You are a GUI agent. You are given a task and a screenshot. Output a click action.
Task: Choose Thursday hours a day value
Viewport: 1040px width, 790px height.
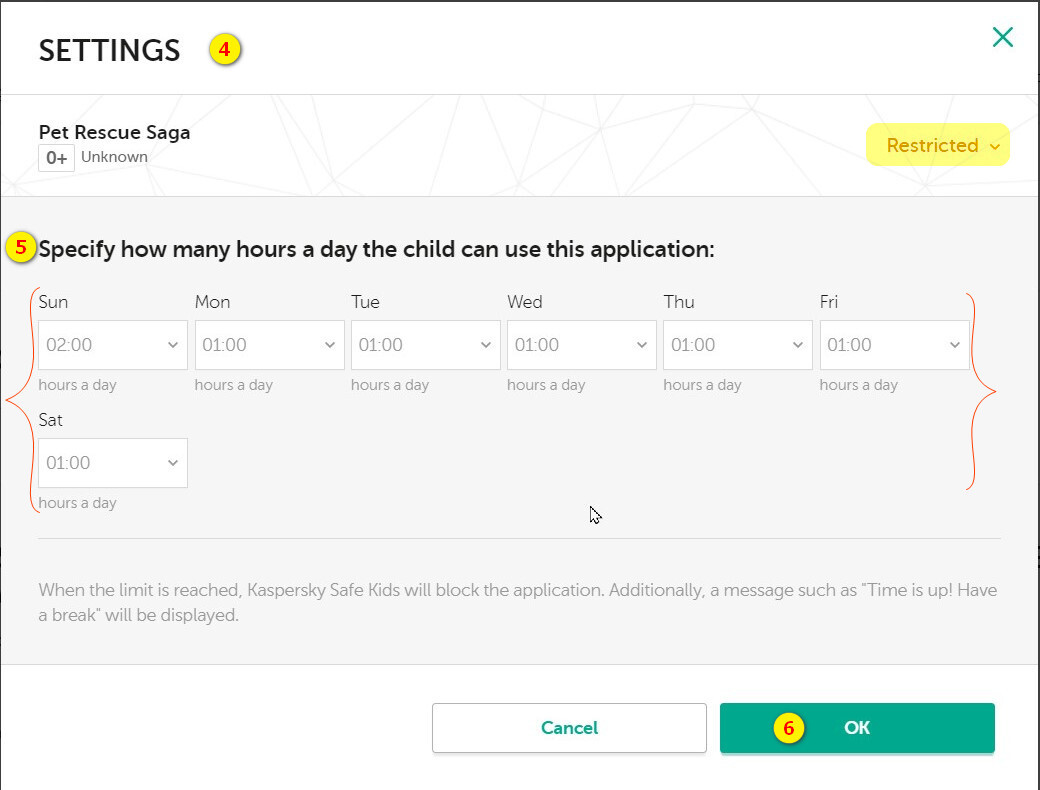[737, 345]
